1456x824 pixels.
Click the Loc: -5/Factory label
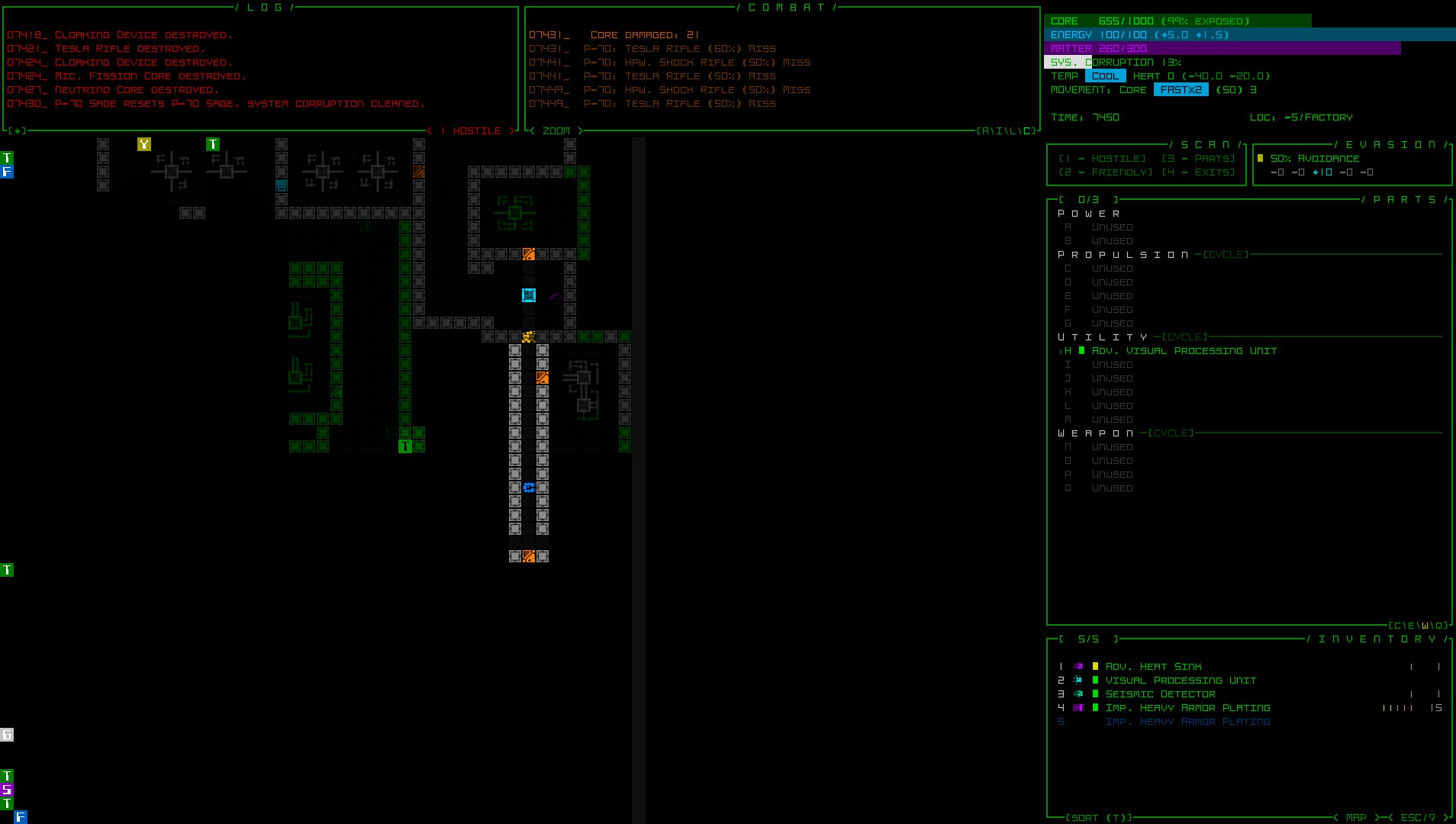click(1301, 117)
